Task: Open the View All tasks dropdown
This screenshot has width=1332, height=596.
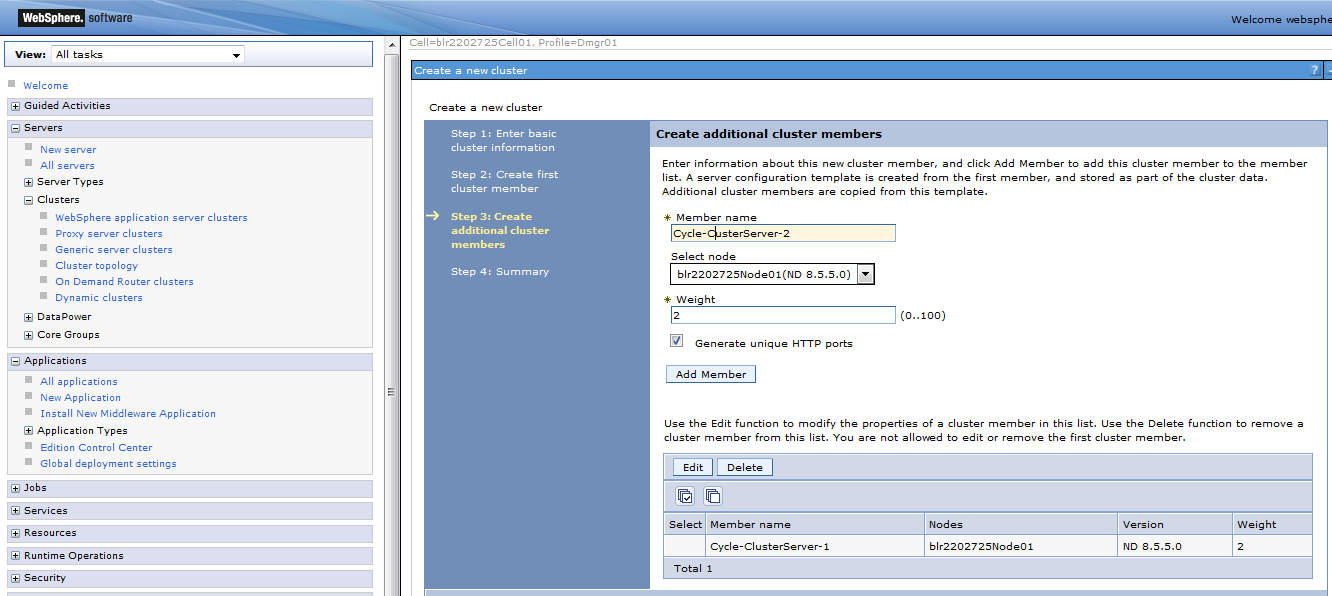Action: click(x=235, y=53)
